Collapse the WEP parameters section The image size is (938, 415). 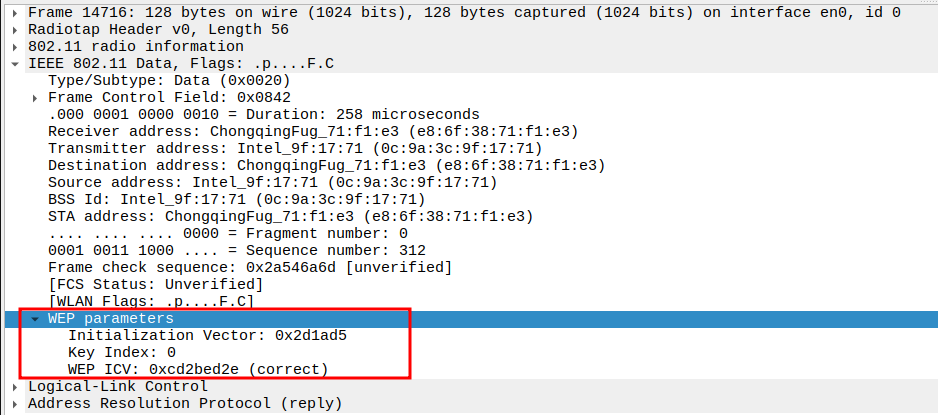(x=36, y=319)
